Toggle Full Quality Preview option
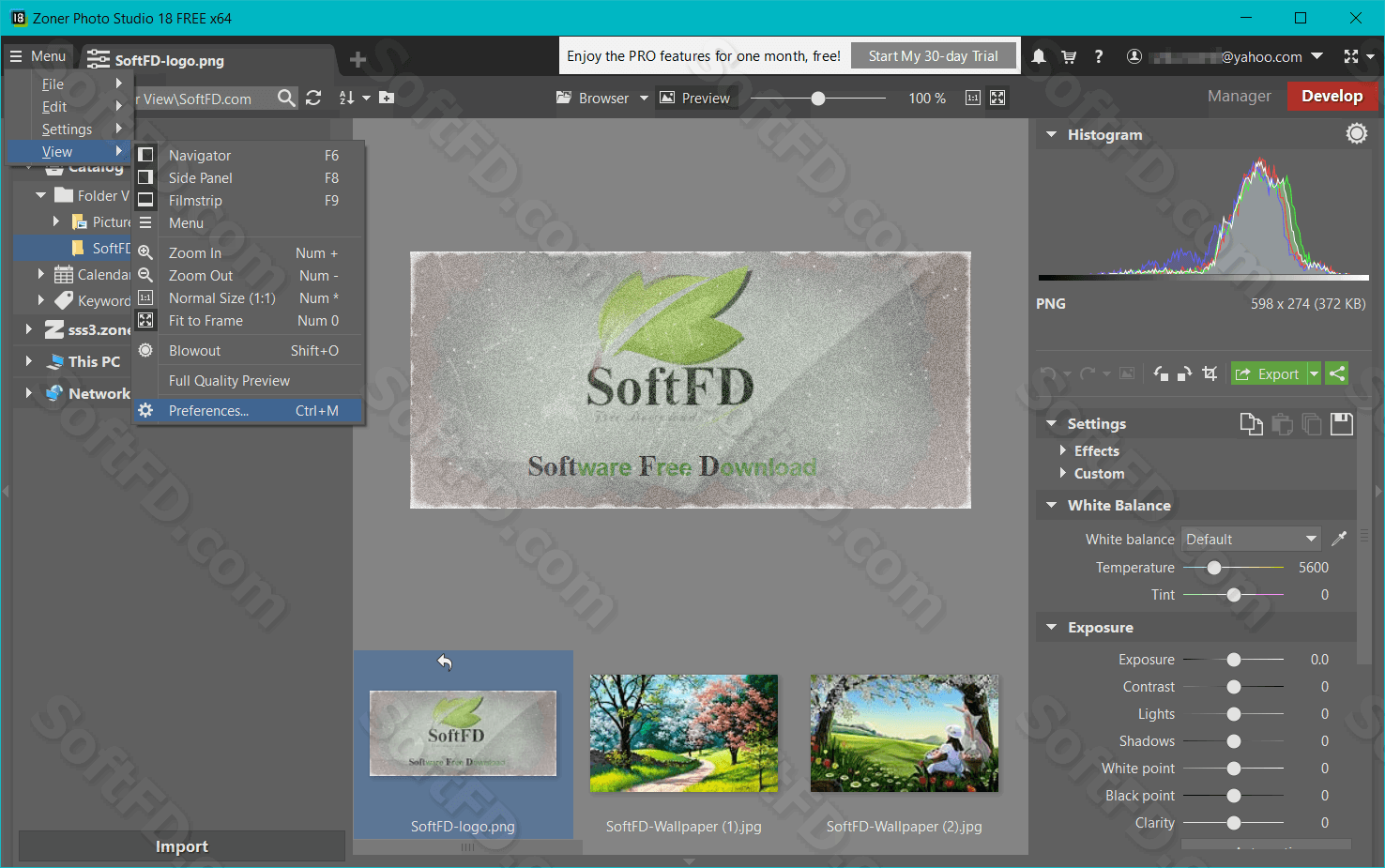 pyautogui.click(x=249, y=381)
